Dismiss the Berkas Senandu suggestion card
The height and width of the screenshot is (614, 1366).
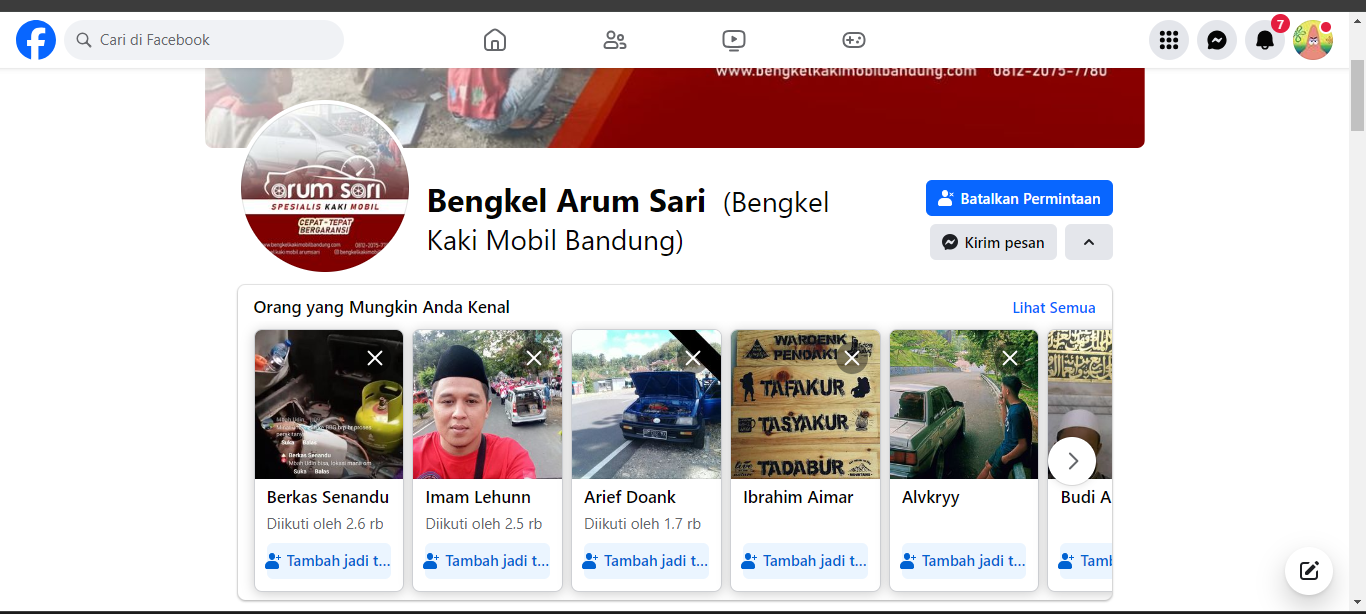[375, 358]
